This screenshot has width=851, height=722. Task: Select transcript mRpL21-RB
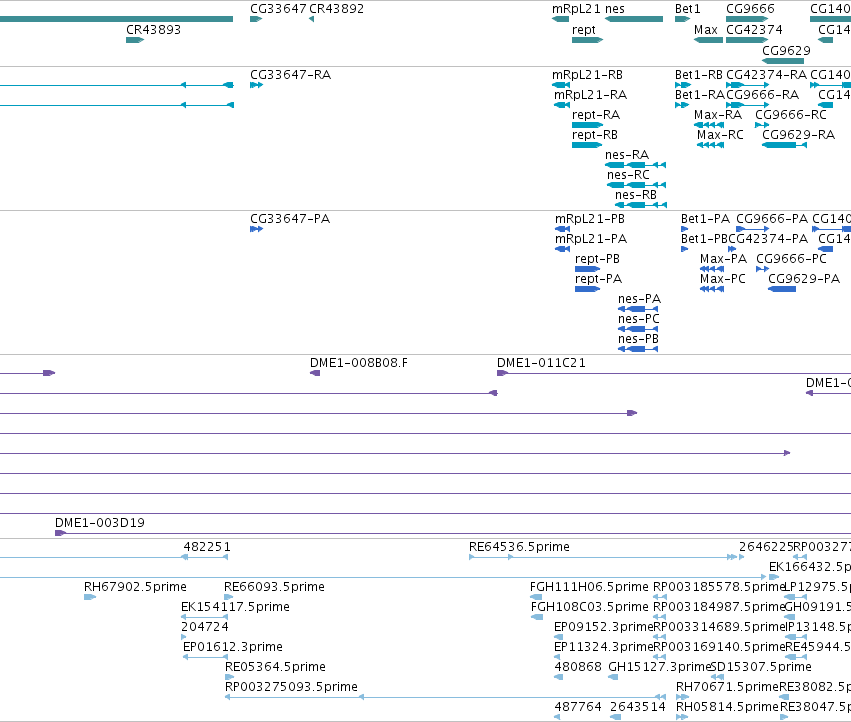click(587, 74)
